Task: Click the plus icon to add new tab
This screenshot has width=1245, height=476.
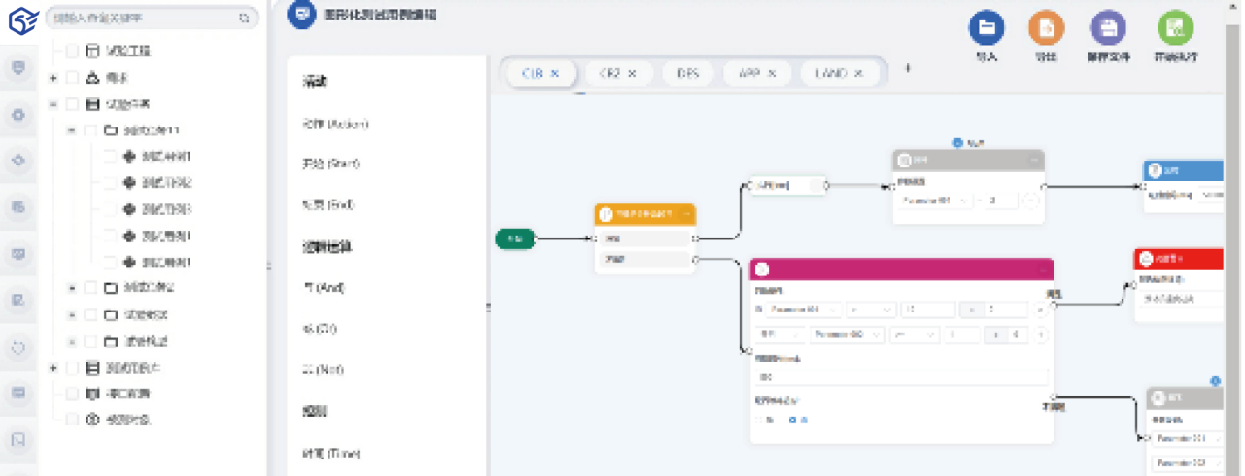Action: click(x=908, y=69)
